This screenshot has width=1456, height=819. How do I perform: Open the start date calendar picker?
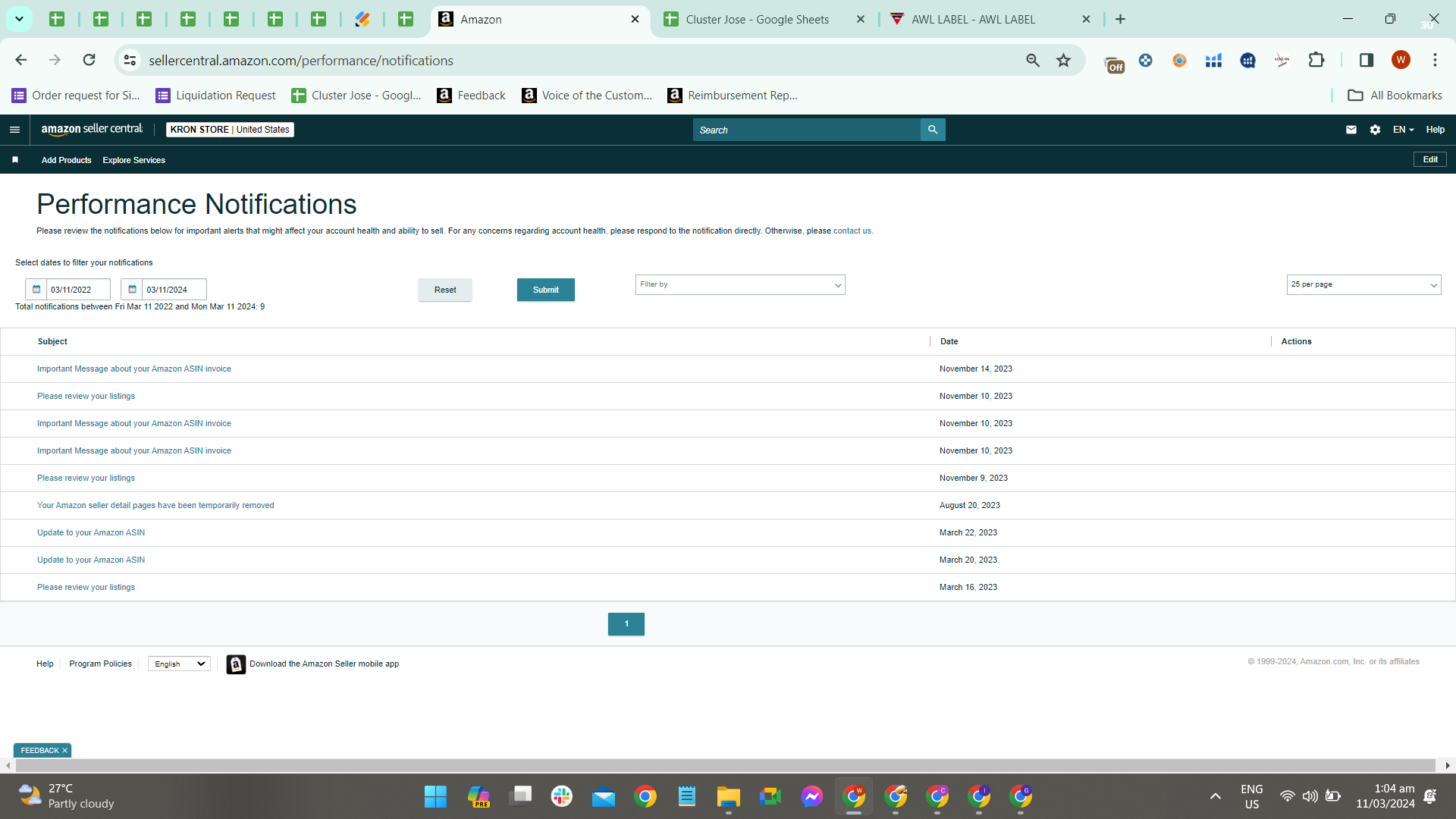[x=36, y=290]
